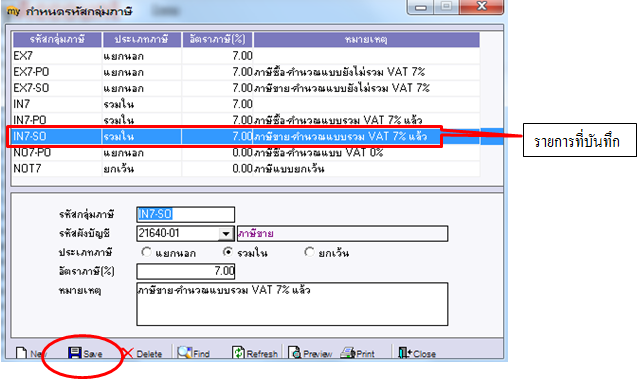Screen dimensions: 638x380
Task: Click the IN7-SO tax group code field
Action: coord(186,214)
